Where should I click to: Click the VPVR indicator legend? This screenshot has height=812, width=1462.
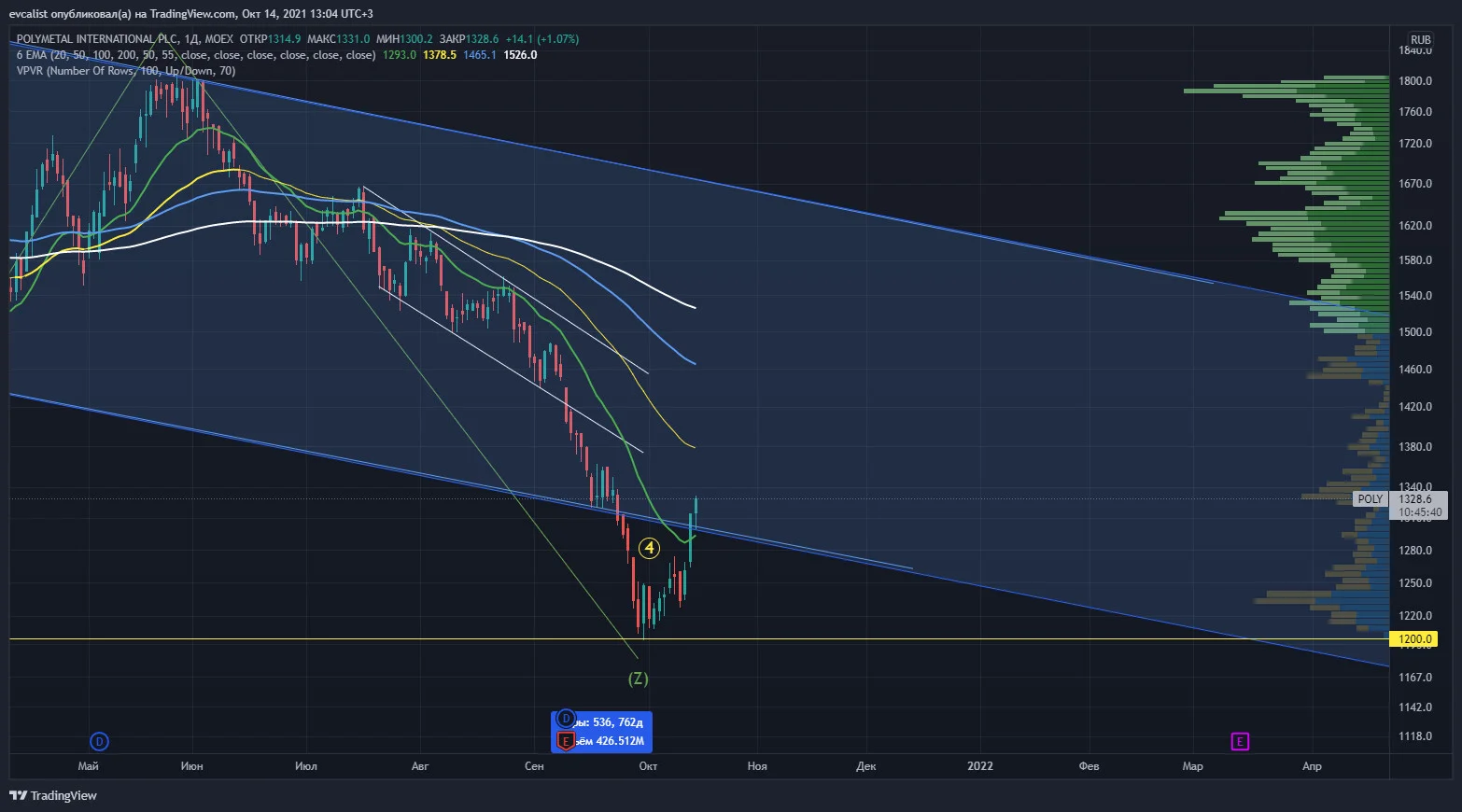[126, 71]
